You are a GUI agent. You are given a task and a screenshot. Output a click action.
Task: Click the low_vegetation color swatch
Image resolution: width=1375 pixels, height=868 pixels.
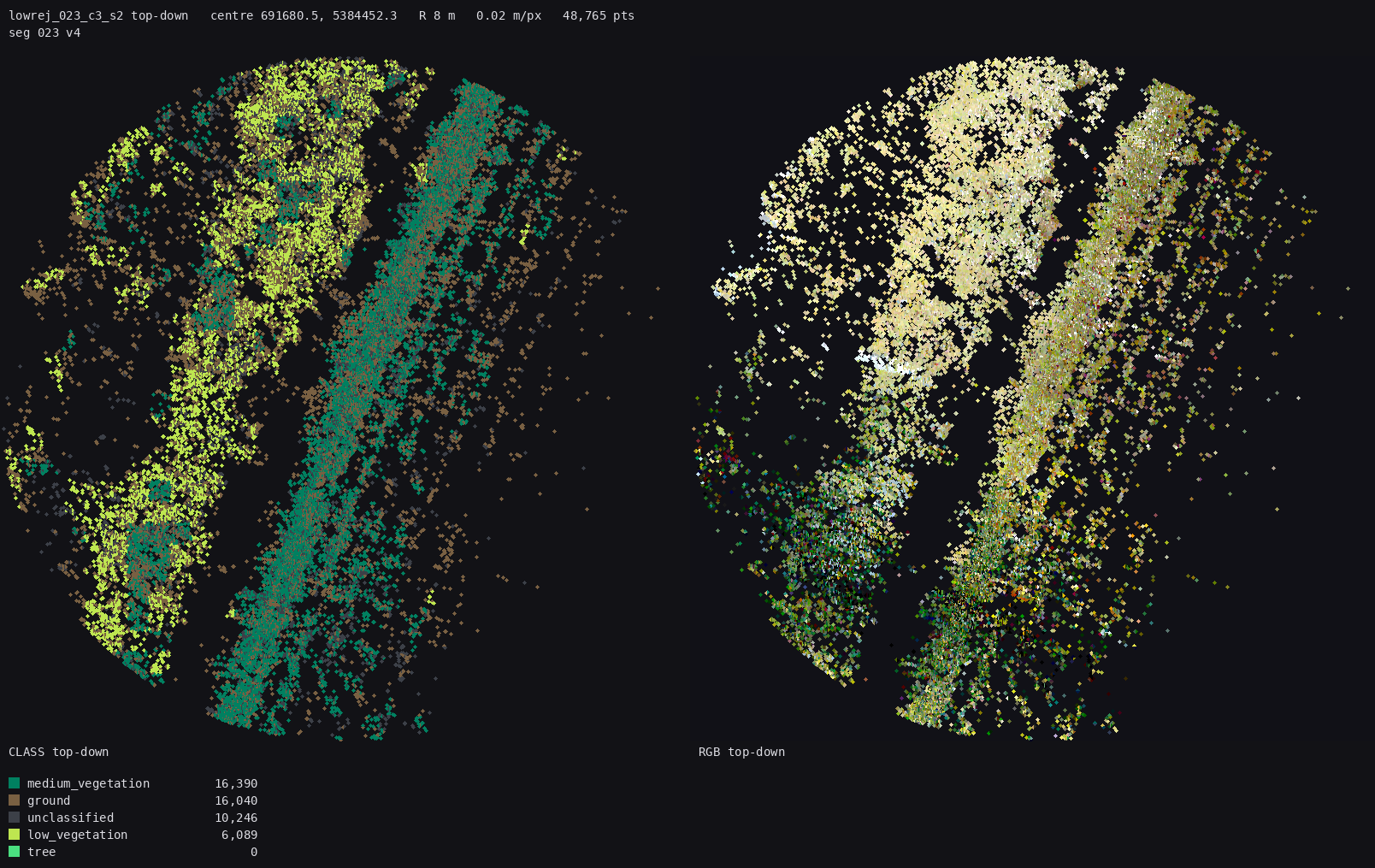(x=14, y=835)
